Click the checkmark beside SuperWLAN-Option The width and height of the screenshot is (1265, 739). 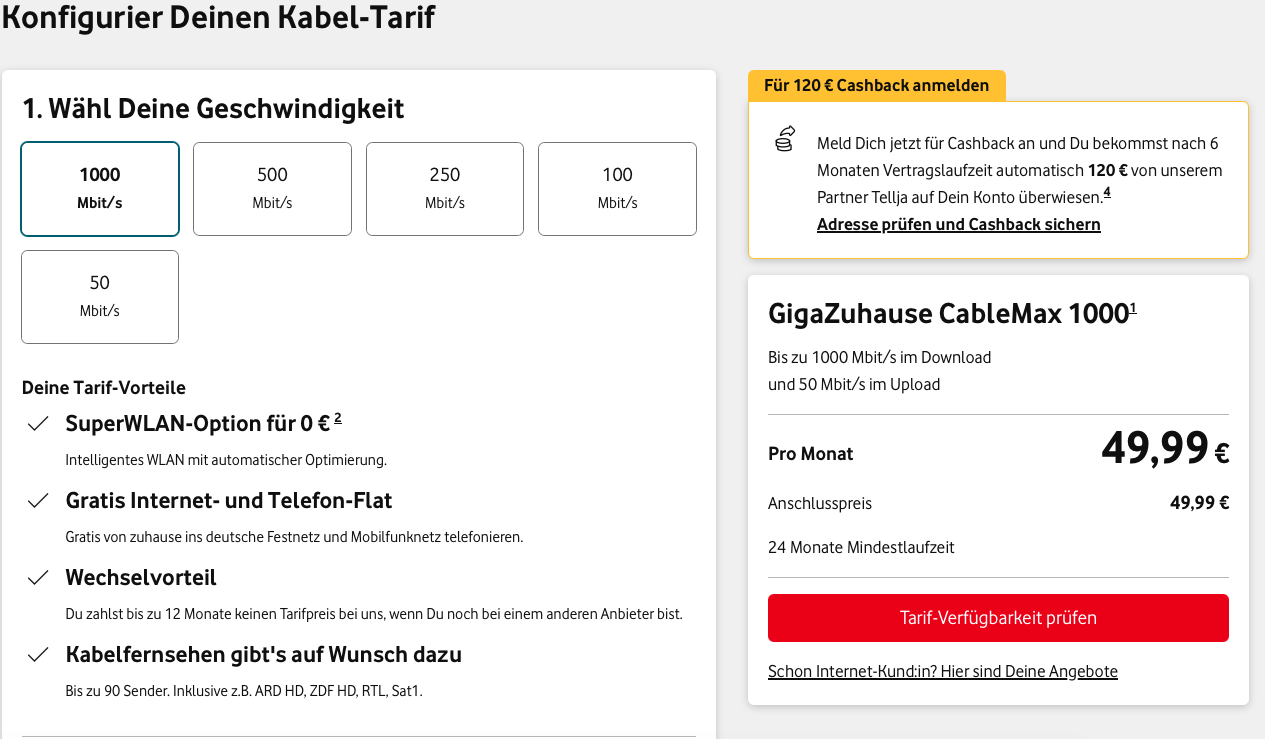[38, 424]
